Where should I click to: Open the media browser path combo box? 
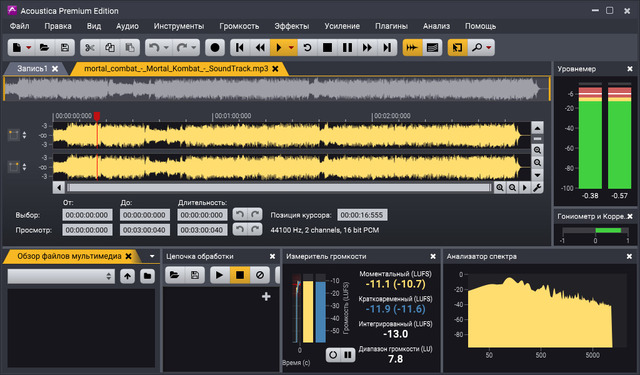click(61, 276)
